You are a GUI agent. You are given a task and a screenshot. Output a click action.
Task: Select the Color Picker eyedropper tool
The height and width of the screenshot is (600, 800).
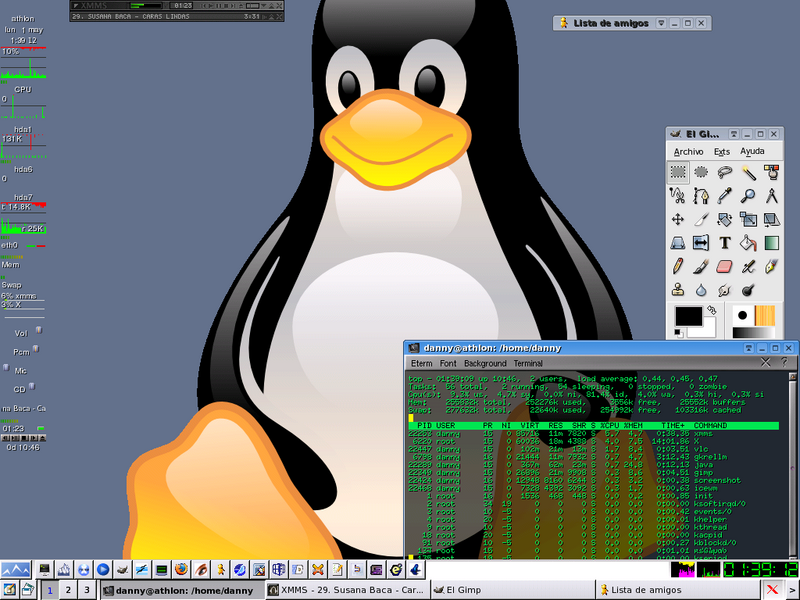pos(722,195)
